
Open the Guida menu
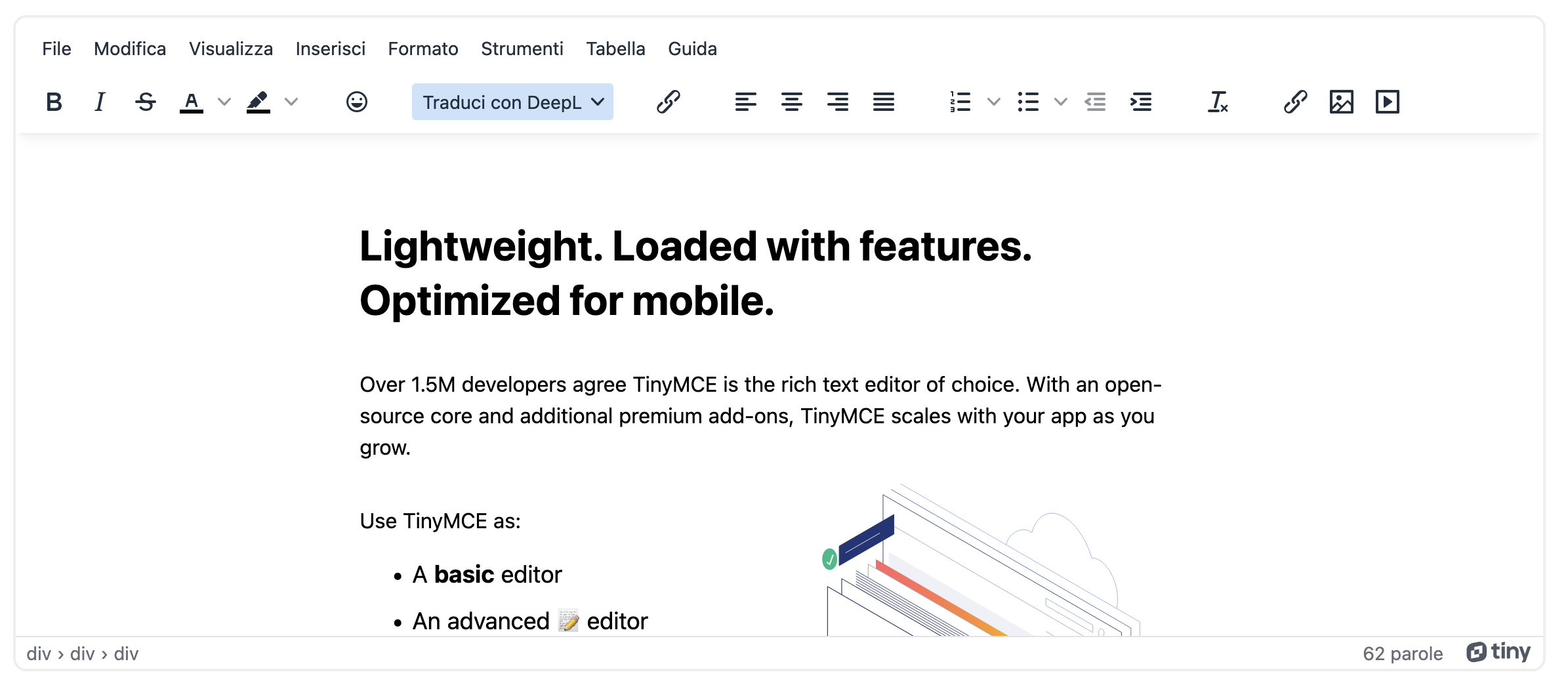pos(692,49)
